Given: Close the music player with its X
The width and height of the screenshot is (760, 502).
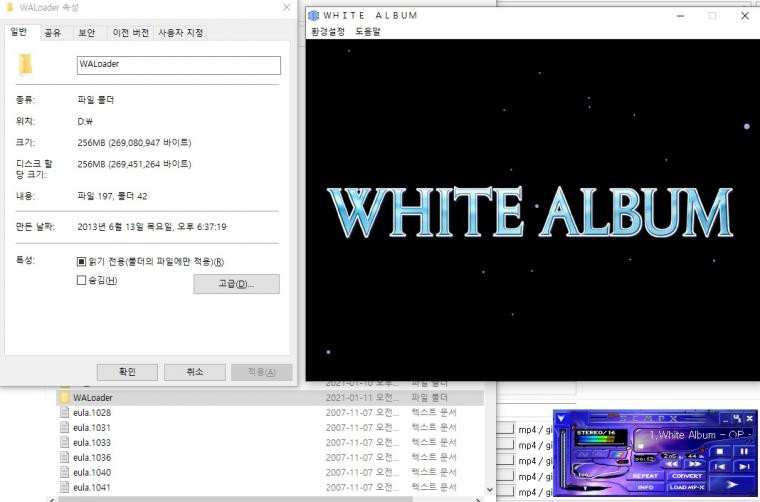Looking at the screenshot, I should click(x=750, y=418).
